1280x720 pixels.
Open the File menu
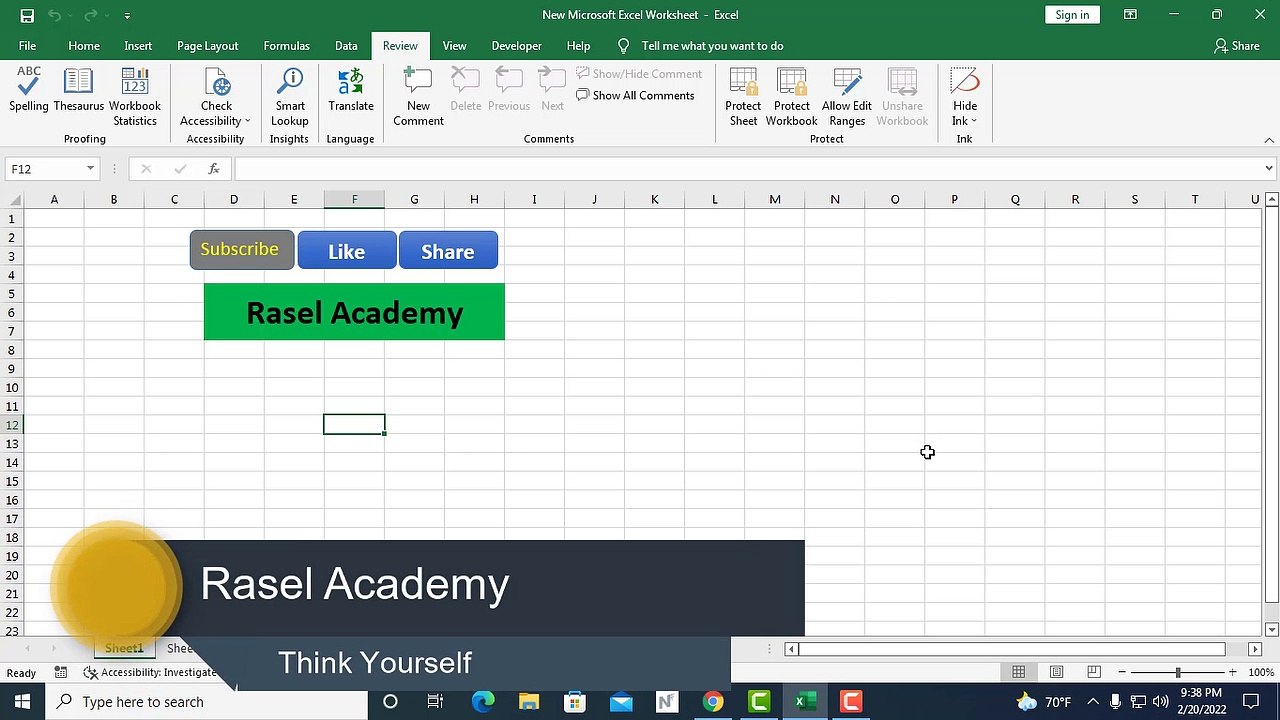point(27,46)
